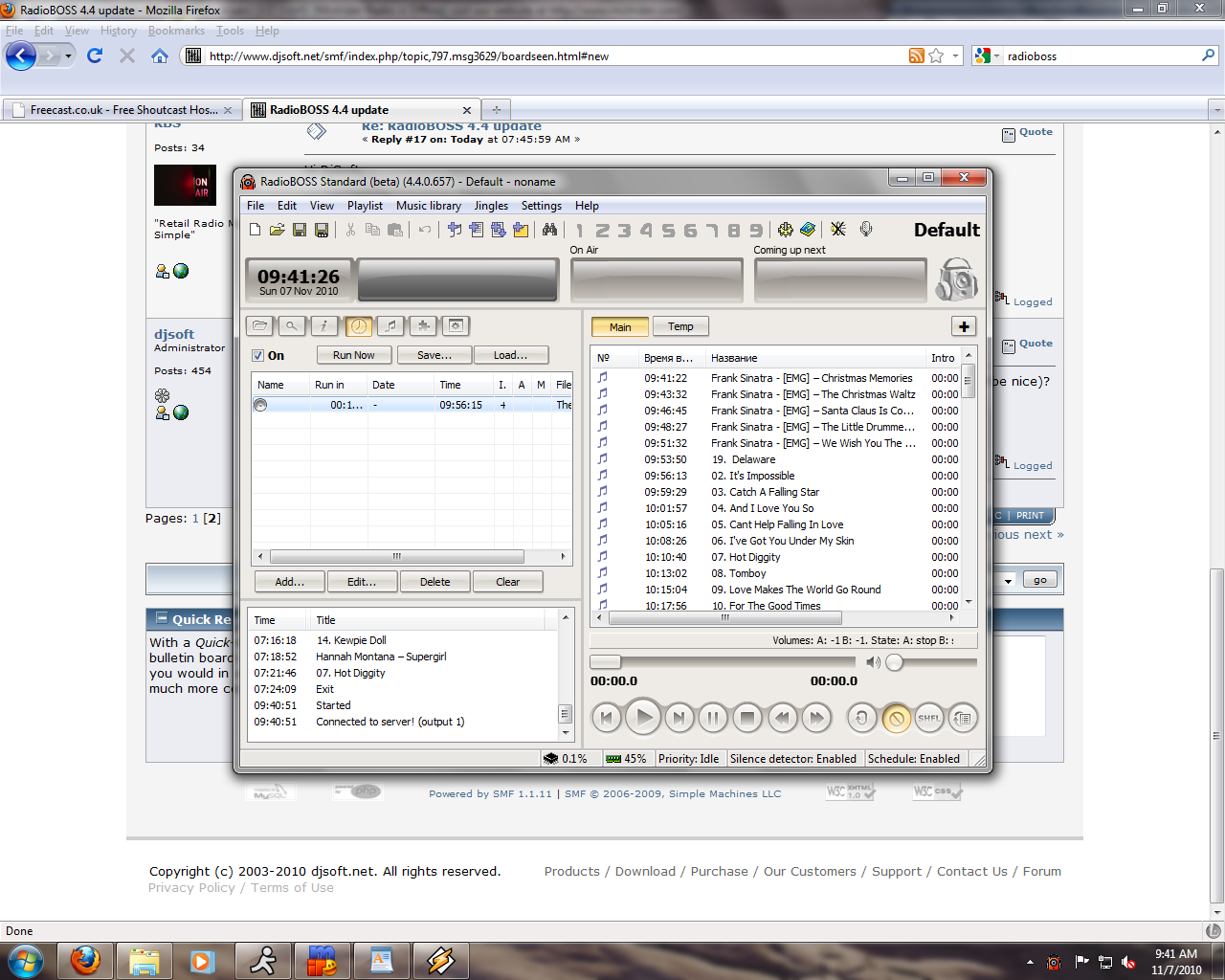1225x980 pixels.
Task: Open the Firefox URL history dropdown arrow
Action: (x=955, y=56)
